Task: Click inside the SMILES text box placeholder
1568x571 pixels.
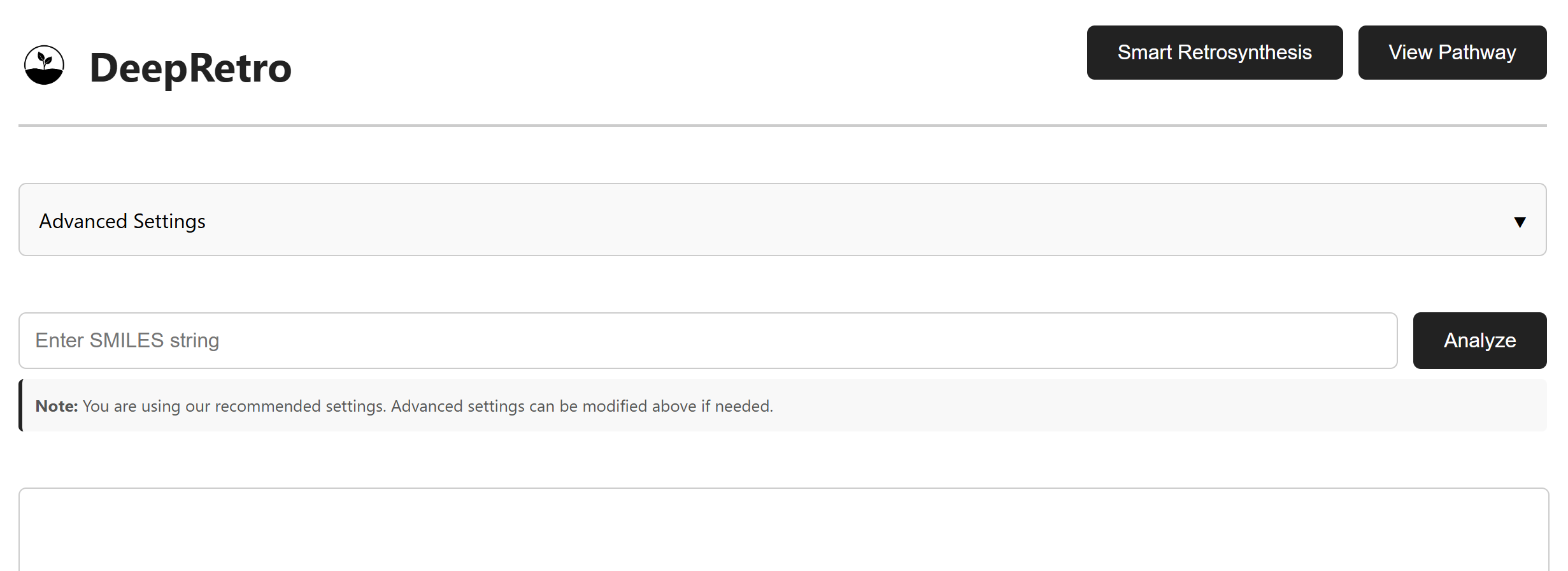Action: pyautogui.click(x=127, y=340)
